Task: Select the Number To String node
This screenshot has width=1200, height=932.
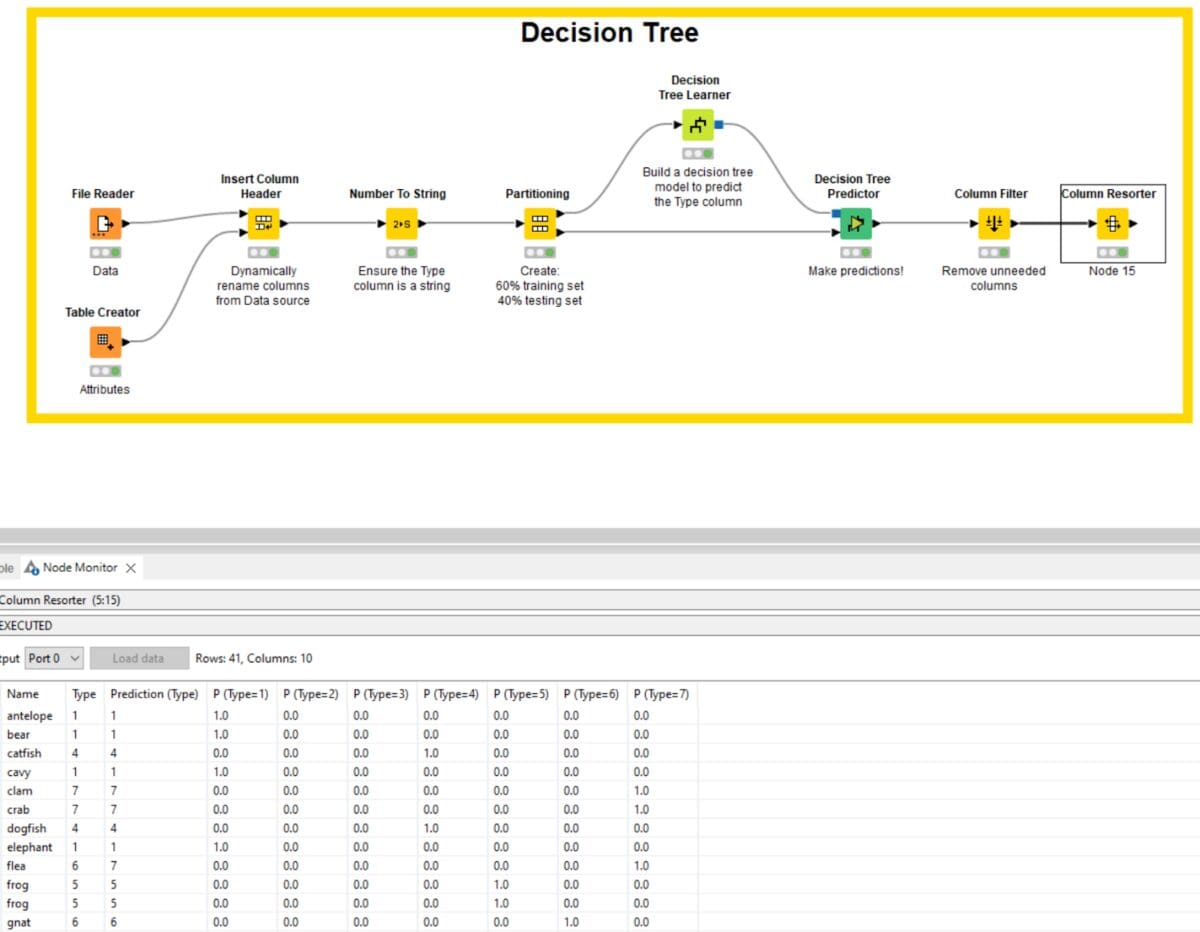Action: click(398, 222)
